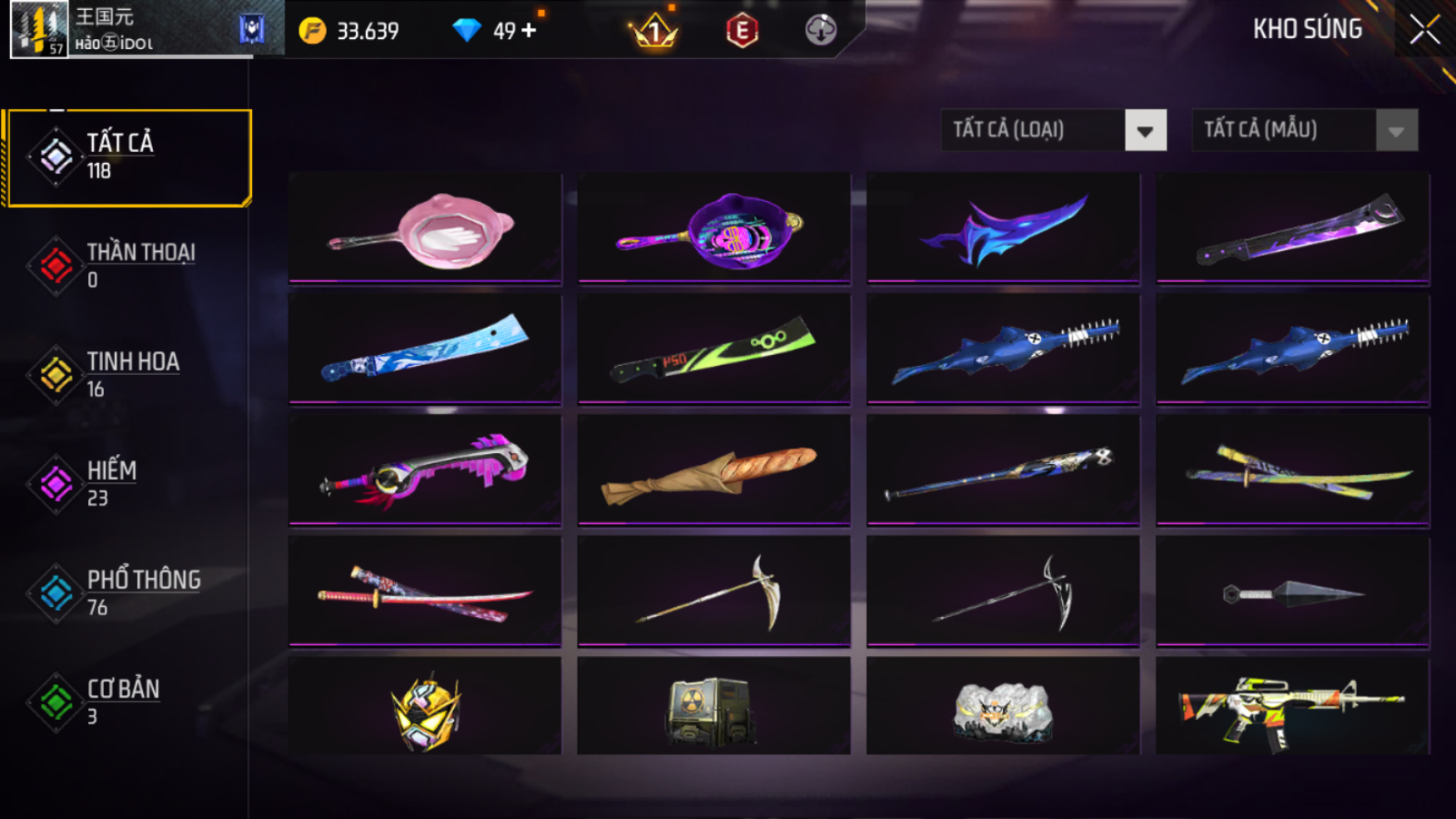Select the Tất Cả category tab

127,157
